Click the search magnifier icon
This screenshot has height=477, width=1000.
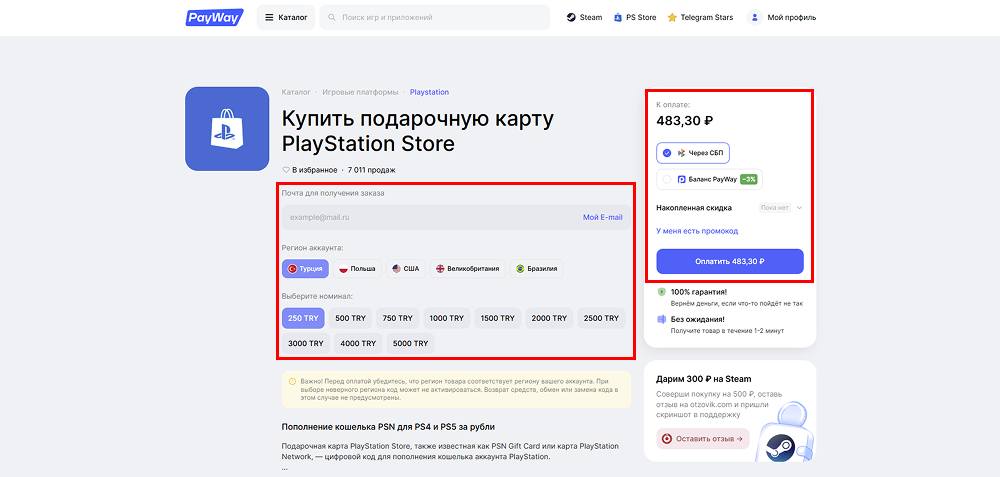pos(332,18)
